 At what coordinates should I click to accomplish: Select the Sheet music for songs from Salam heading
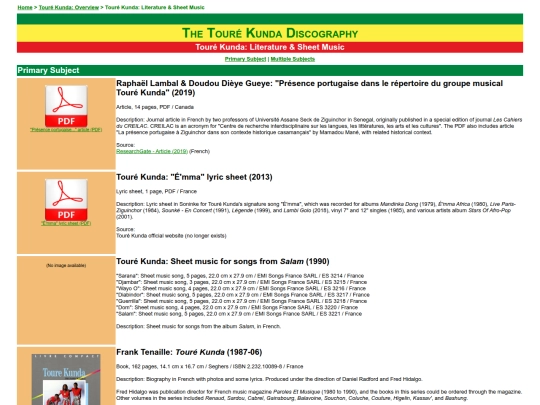223,261
